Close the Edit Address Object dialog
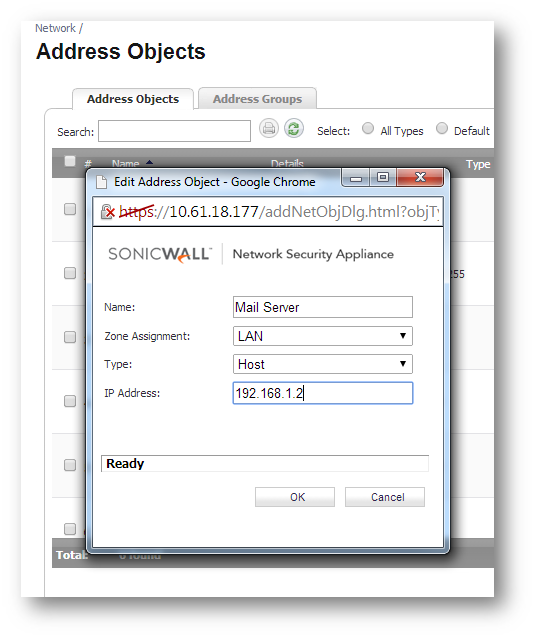Image resolution: width=536 pixels, height=639 pixels. [x=420, y=178]
